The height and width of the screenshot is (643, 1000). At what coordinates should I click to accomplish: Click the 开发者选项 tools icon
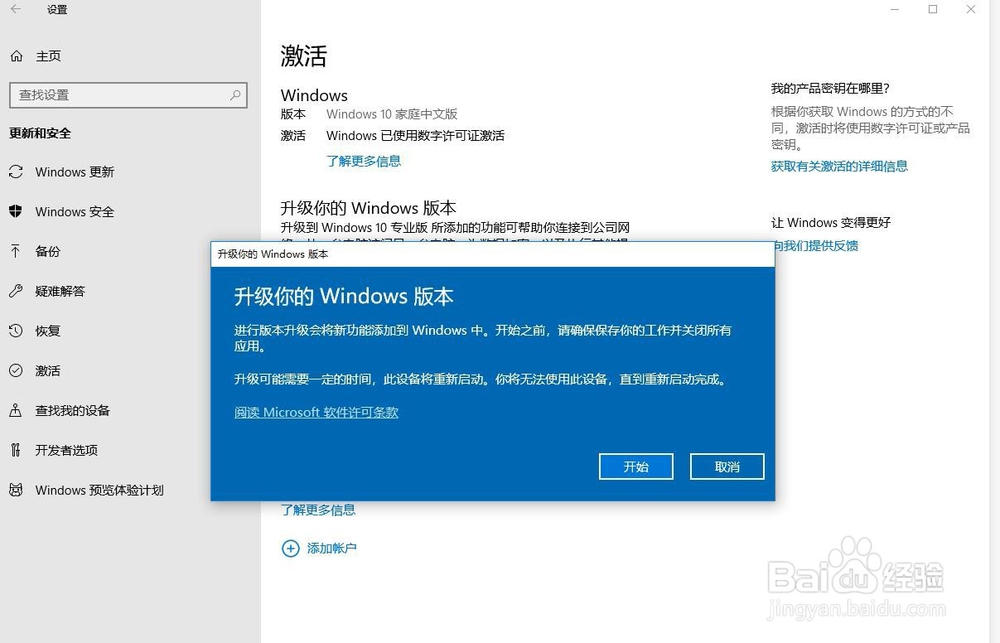(16, 450)
